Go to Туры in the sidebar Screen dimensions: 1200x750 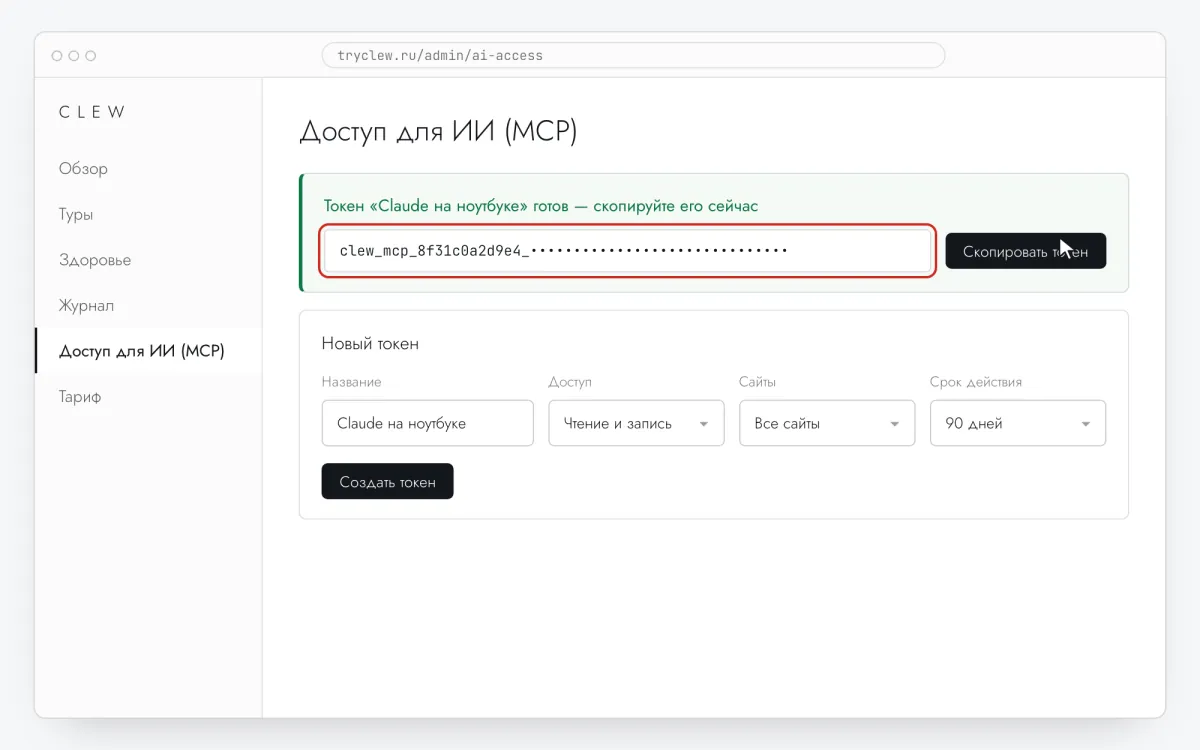(x=148, y=214)
